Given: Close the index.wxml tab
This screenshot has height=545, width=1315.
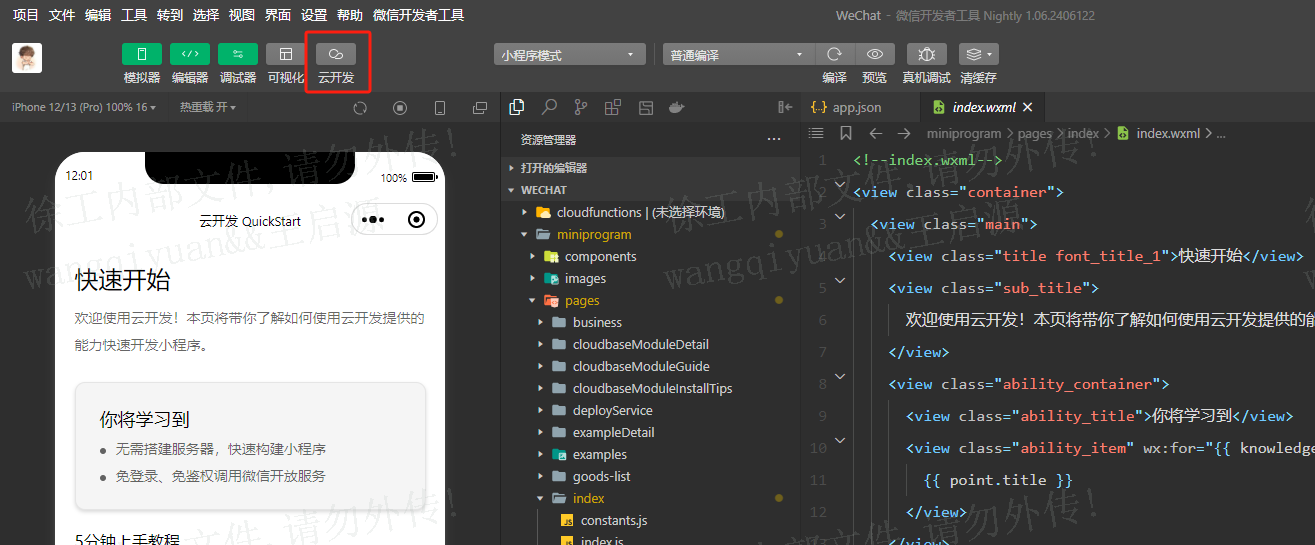Looking at the screenshot, I should [x=1027, y=107].
